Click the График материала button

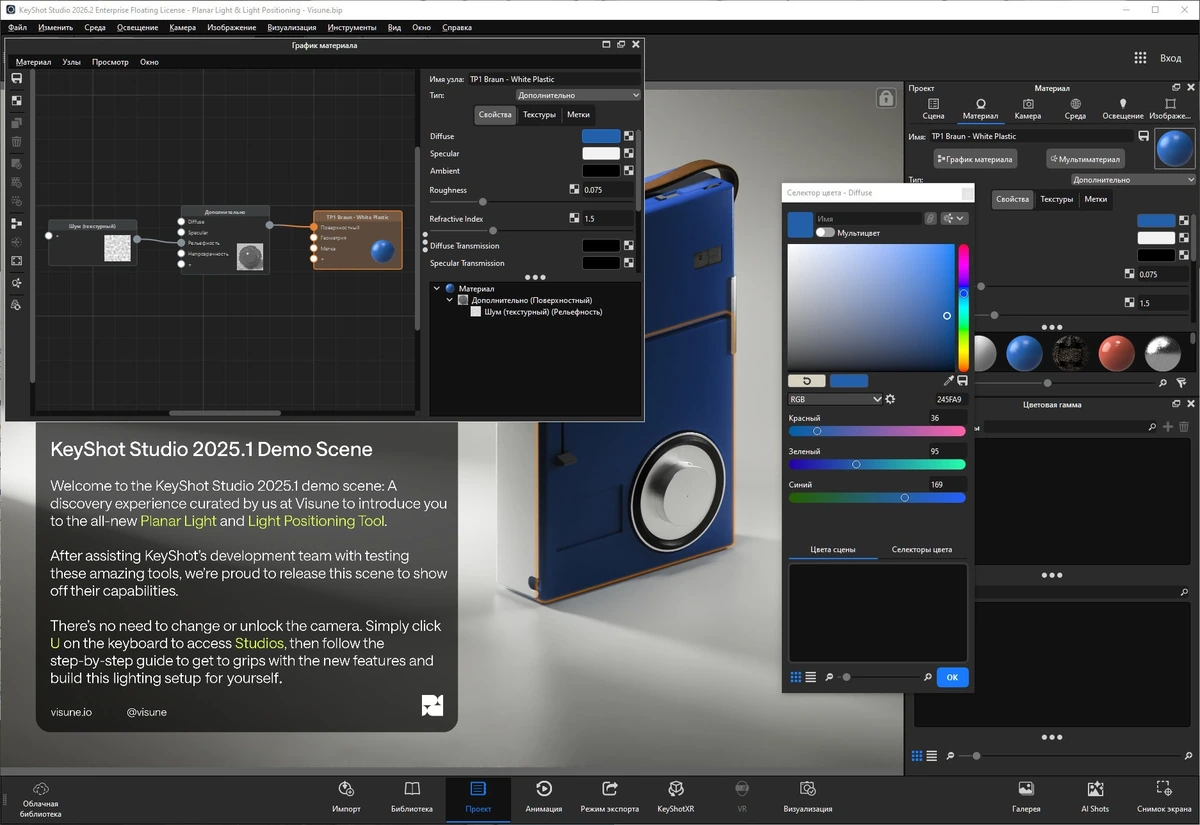(975, 158)
